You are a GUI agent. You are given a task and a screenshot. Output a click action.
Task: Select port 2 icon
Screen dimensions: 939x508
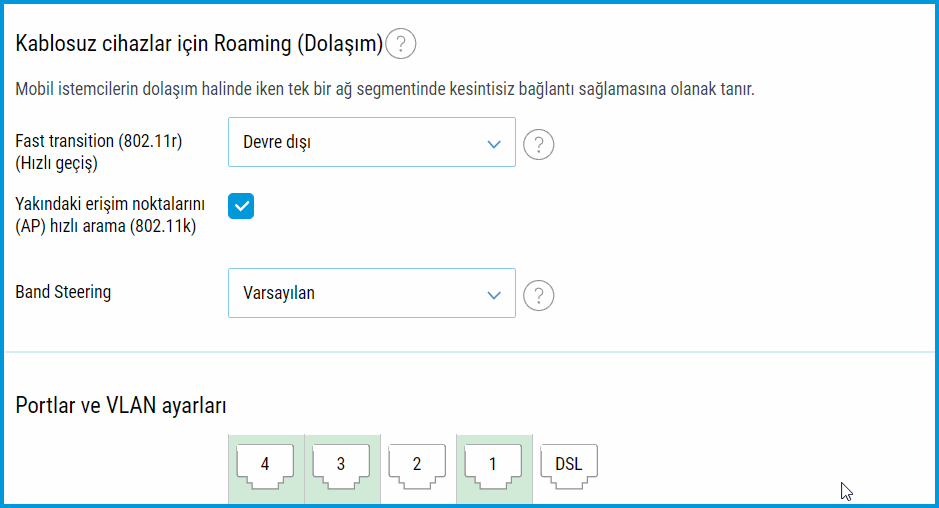tap(417, 464)
